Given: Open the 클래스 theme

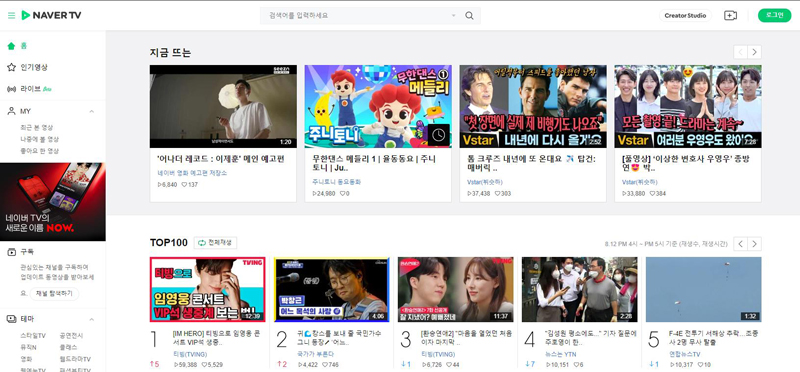Looking at the screenshot, I should (x=68, y=347).
